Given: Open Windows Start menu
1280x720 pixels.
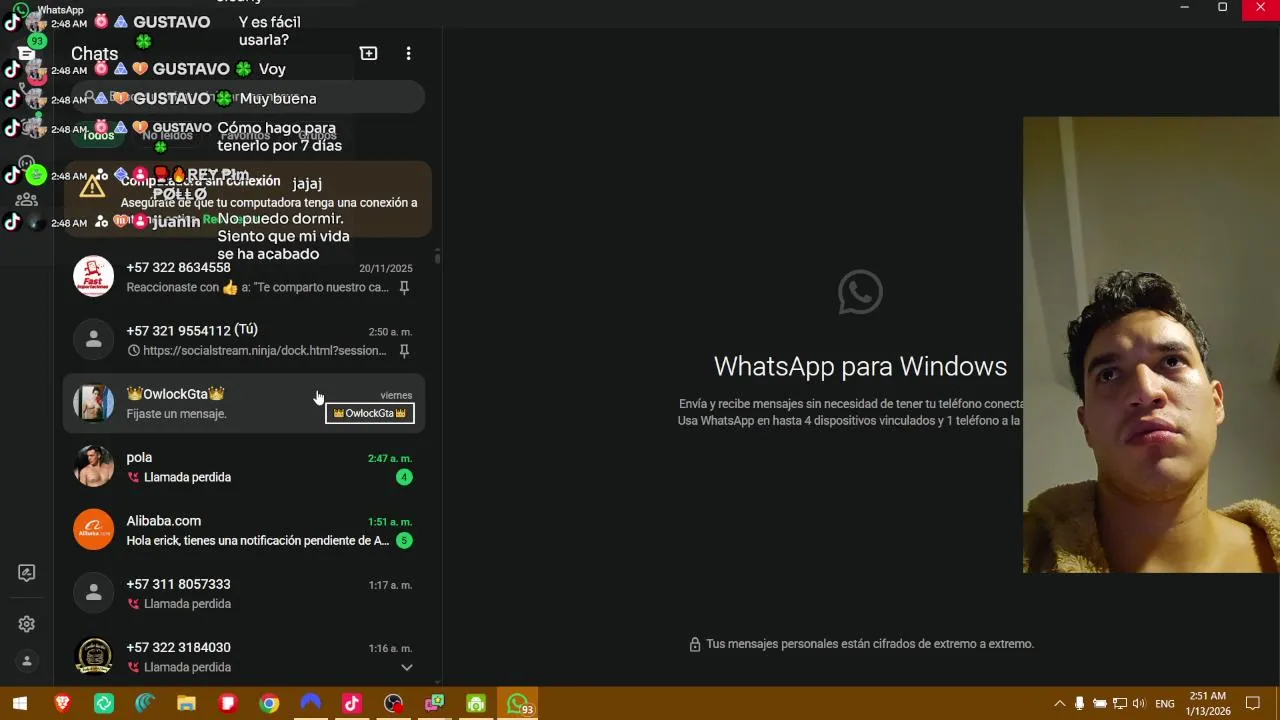Looking at the screenshot, I should tap(19, 704).
